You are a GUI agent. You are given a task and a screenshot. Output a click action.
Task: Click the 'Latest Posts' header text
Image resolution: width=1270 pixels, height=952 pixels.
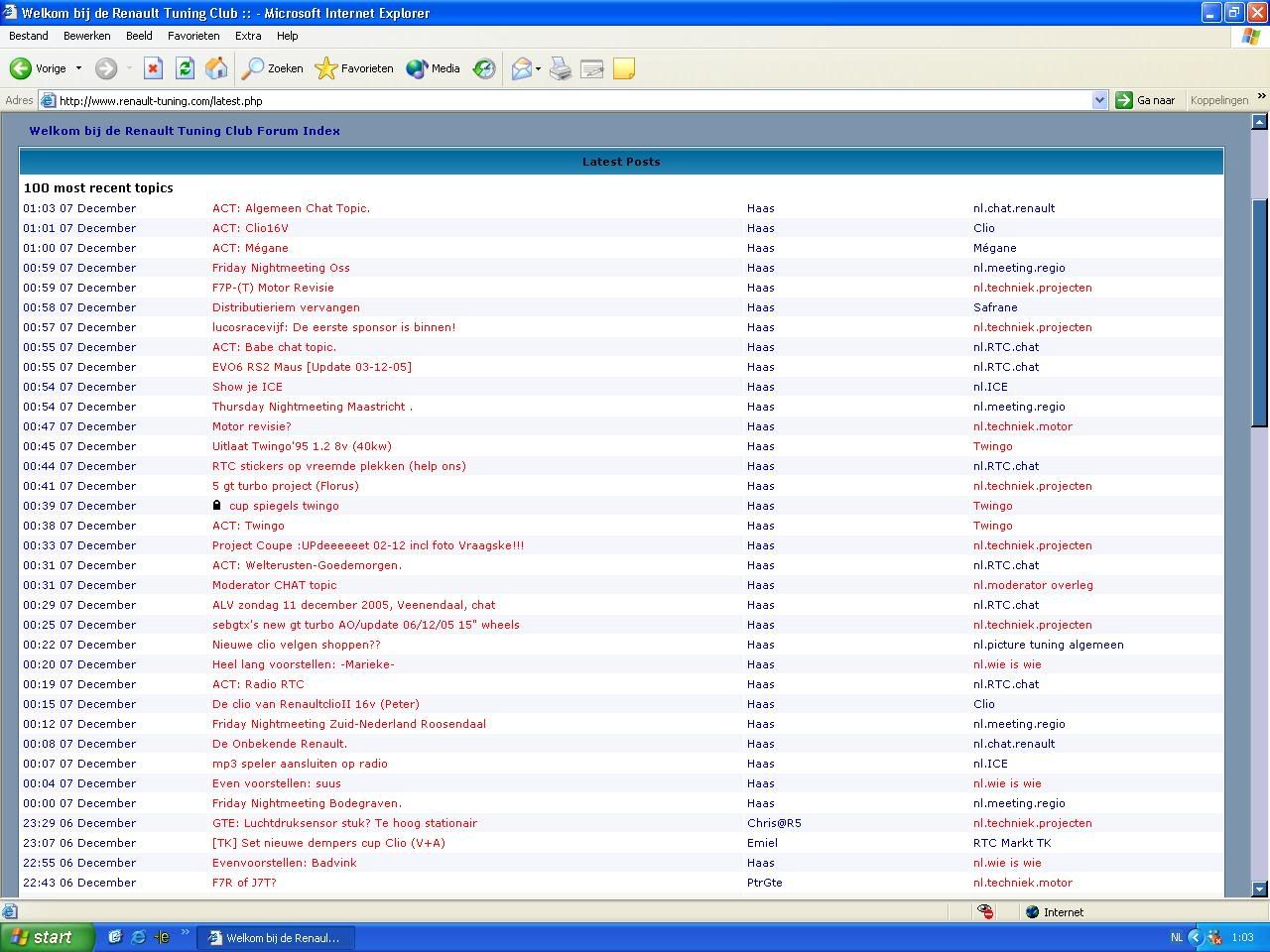pyautogui.click(x=621, y=162)
